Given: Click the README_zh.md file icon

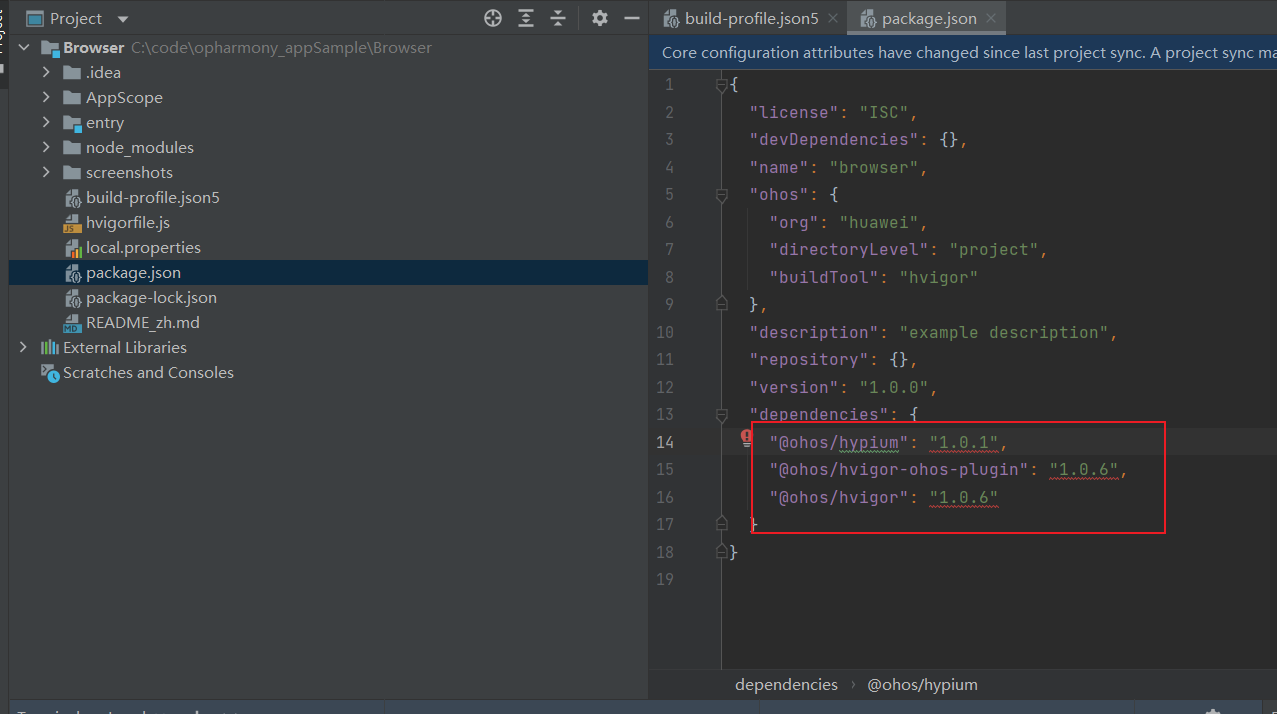Looking at the screenshot, I should [x=72, y=323].
